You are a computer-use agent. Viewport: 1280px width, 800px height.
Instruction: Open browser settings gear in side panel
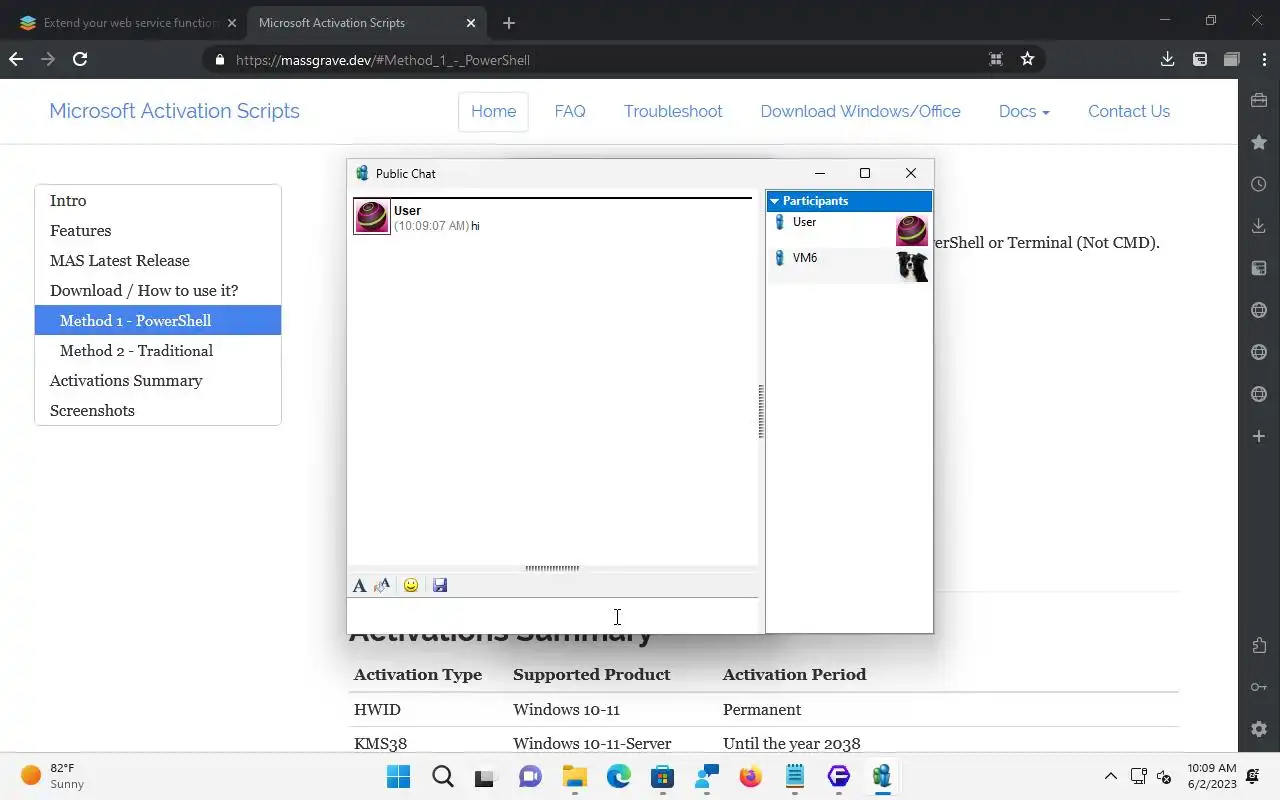pos(1259,729)
